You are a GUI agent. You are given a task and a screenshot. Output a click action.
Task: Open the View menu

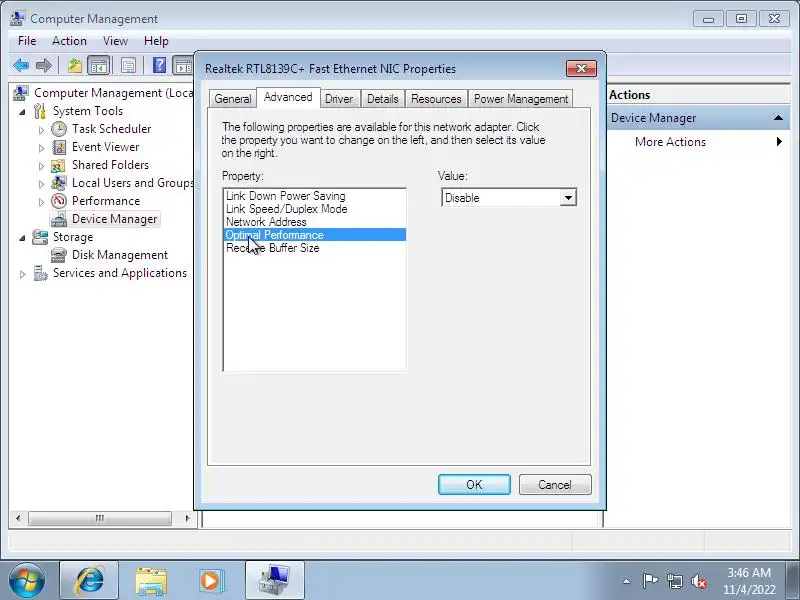point(115,41)
